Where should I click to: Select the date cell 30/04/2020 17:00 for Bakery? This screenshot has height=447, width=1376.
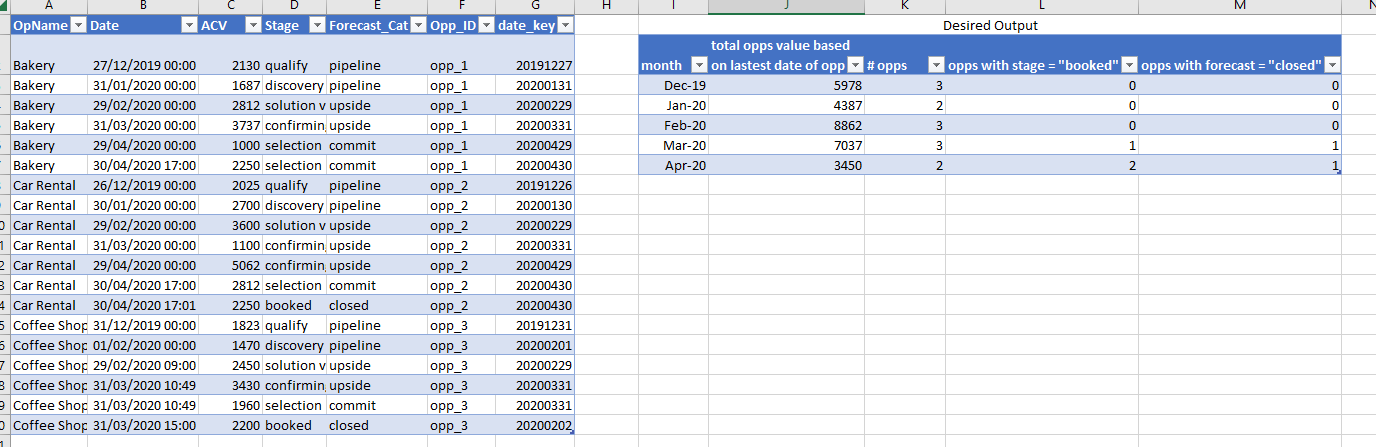click(x=143, y=165)
